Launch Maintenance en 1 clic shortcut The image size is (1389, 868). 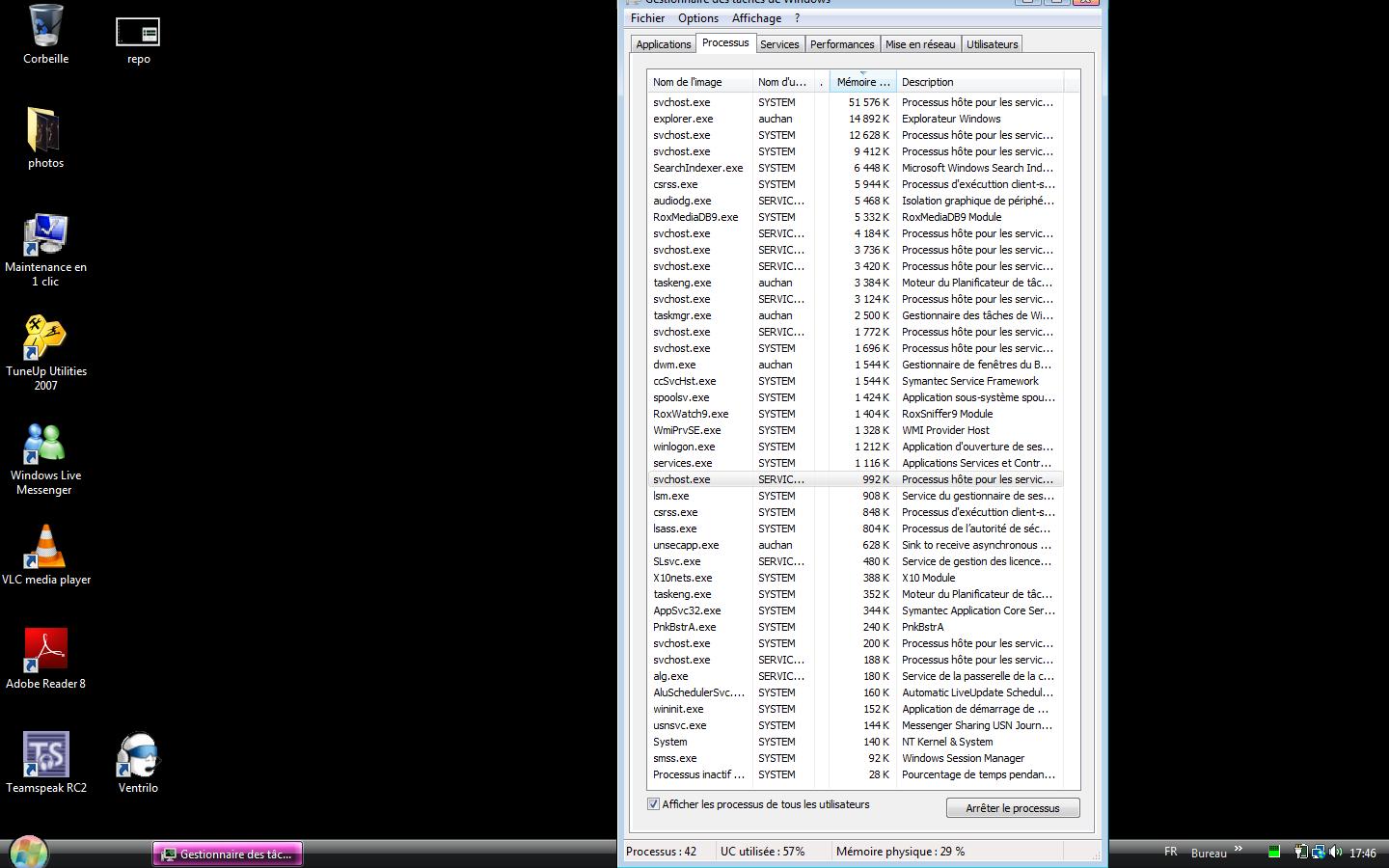coord(45,250)
